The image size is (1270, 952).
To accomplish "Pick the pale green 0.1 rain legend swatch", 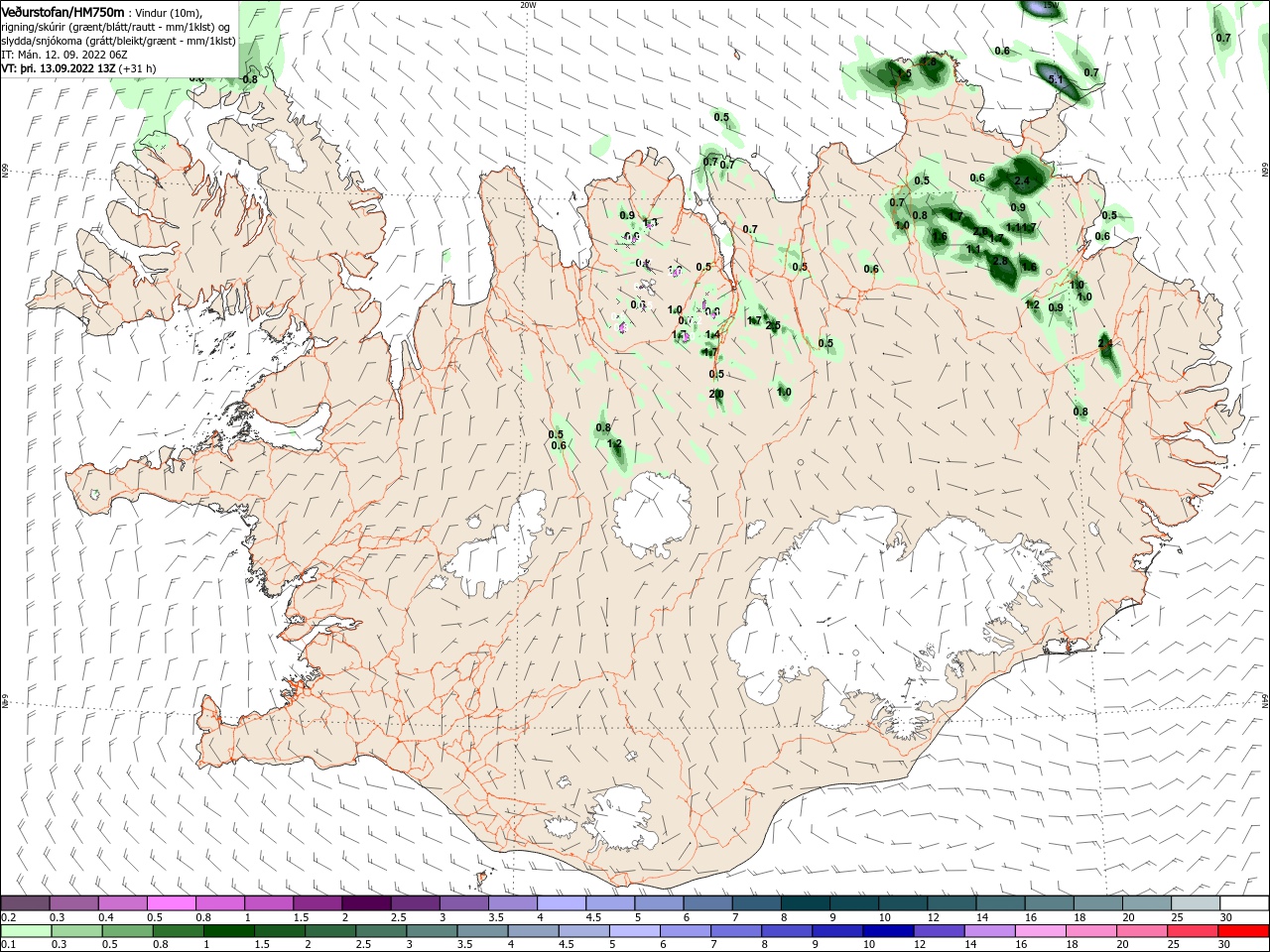I will pyautogui.click(x=25, y=931).
